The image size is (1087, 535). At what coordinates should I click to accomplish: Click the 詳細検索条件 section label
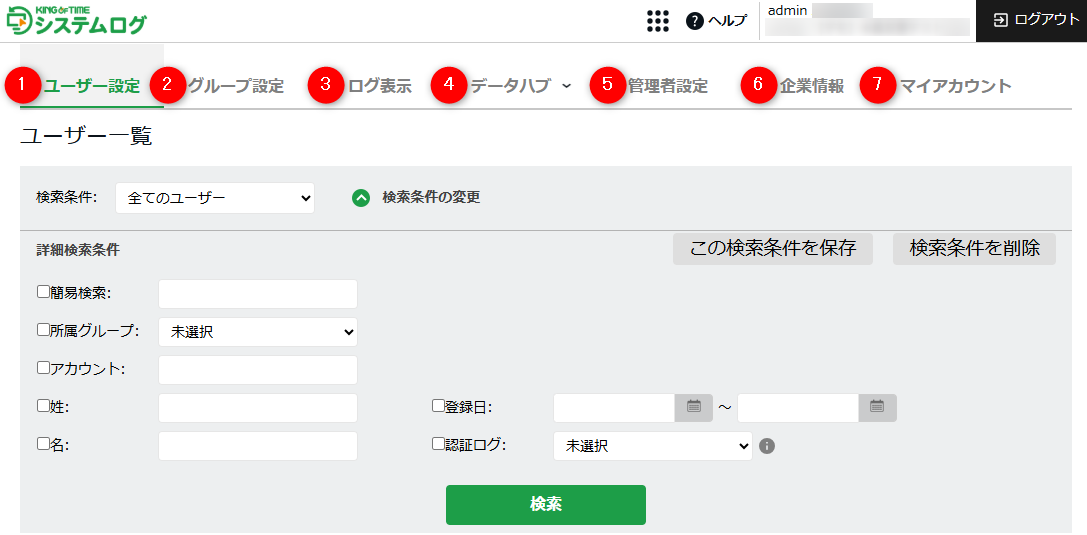click(x=78, y=250)
